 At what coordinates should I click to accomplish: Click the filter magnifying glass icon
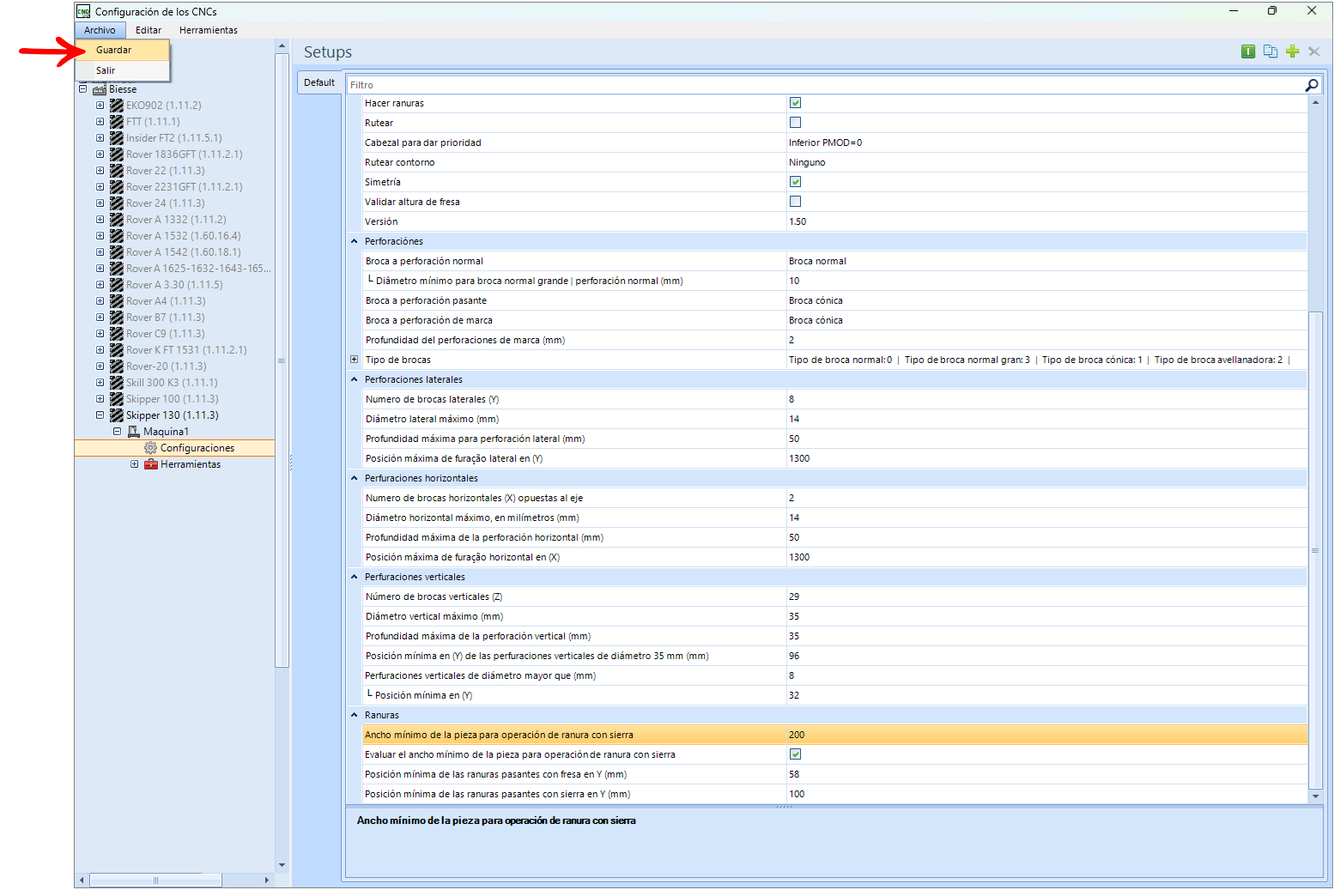click(x=1312, y=85)
